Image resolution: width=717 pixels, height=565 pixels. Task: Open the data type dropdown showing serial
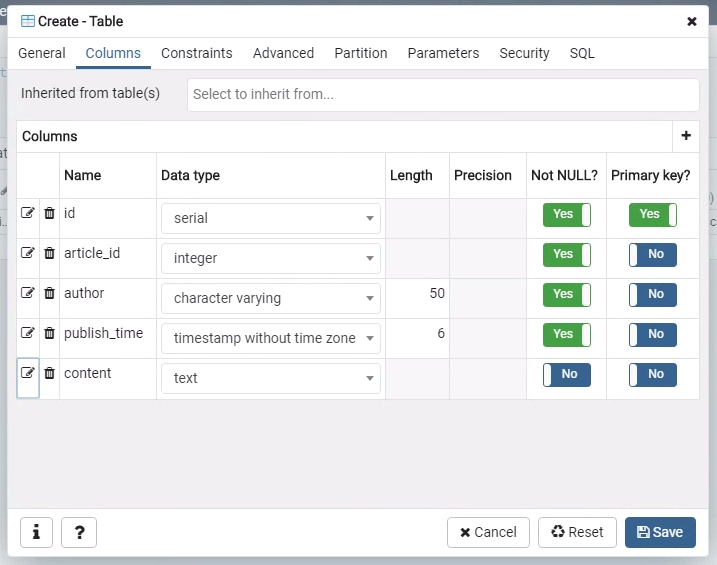click(x=271, y=218)
